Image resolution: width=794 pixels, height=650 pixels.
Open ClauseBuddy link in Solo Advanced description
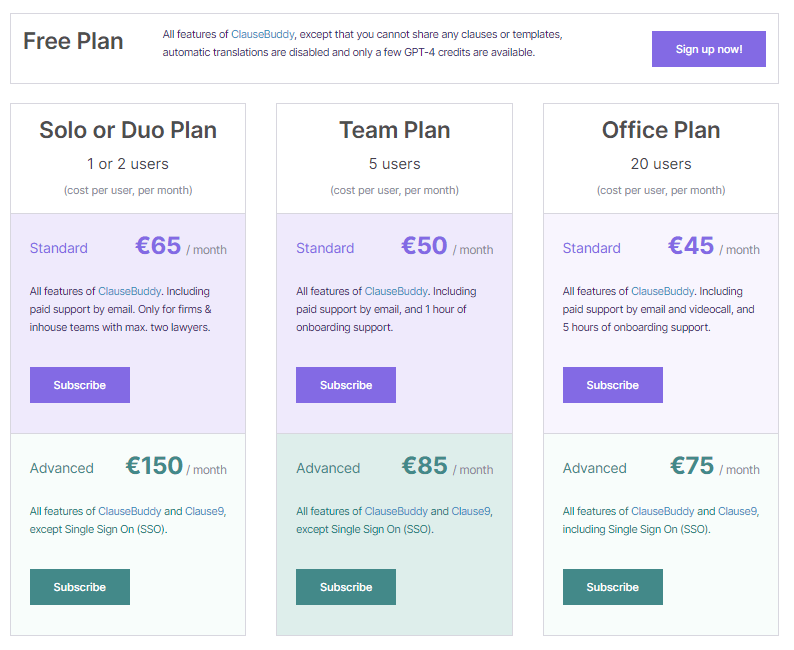(129, 511)
